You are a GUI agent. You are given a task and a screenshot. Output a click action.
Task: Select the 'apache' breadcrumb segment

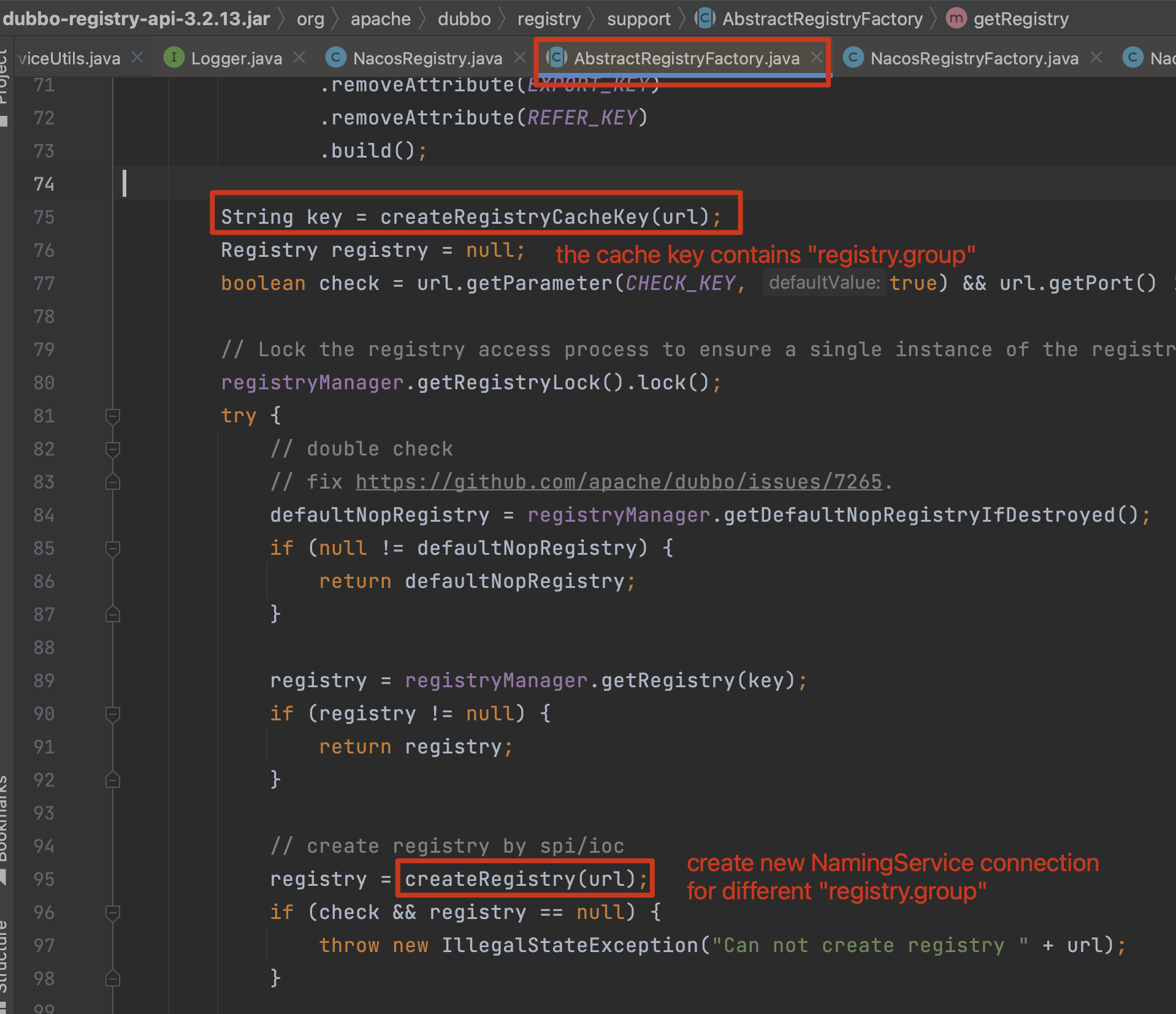tap(381, 19)
